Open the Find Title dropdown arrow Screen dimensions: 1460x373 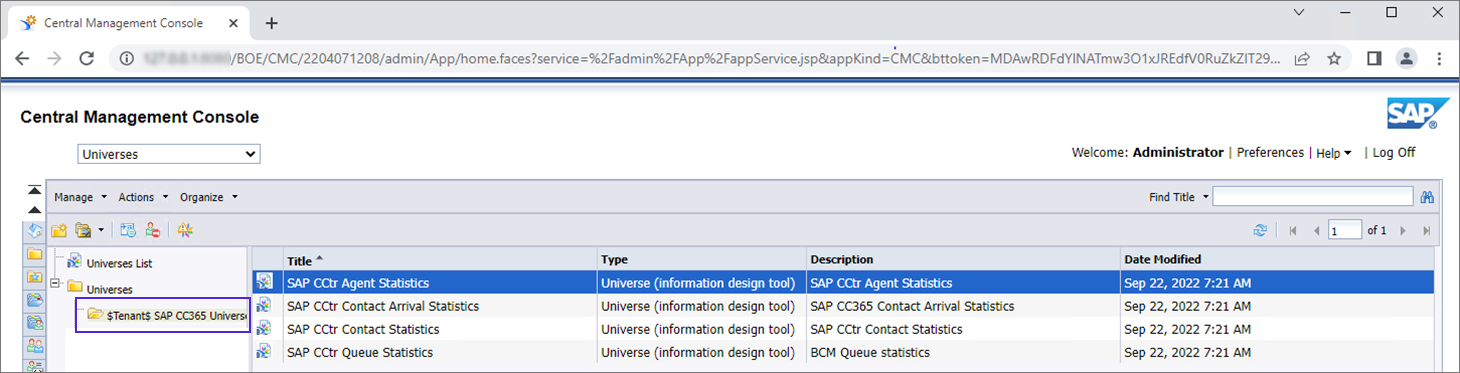(1206, 197)
